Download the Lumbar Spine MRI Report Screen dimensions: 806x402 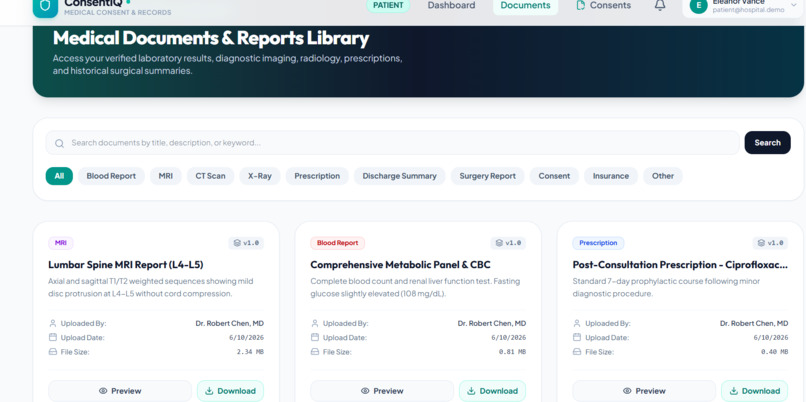(230, 391)
